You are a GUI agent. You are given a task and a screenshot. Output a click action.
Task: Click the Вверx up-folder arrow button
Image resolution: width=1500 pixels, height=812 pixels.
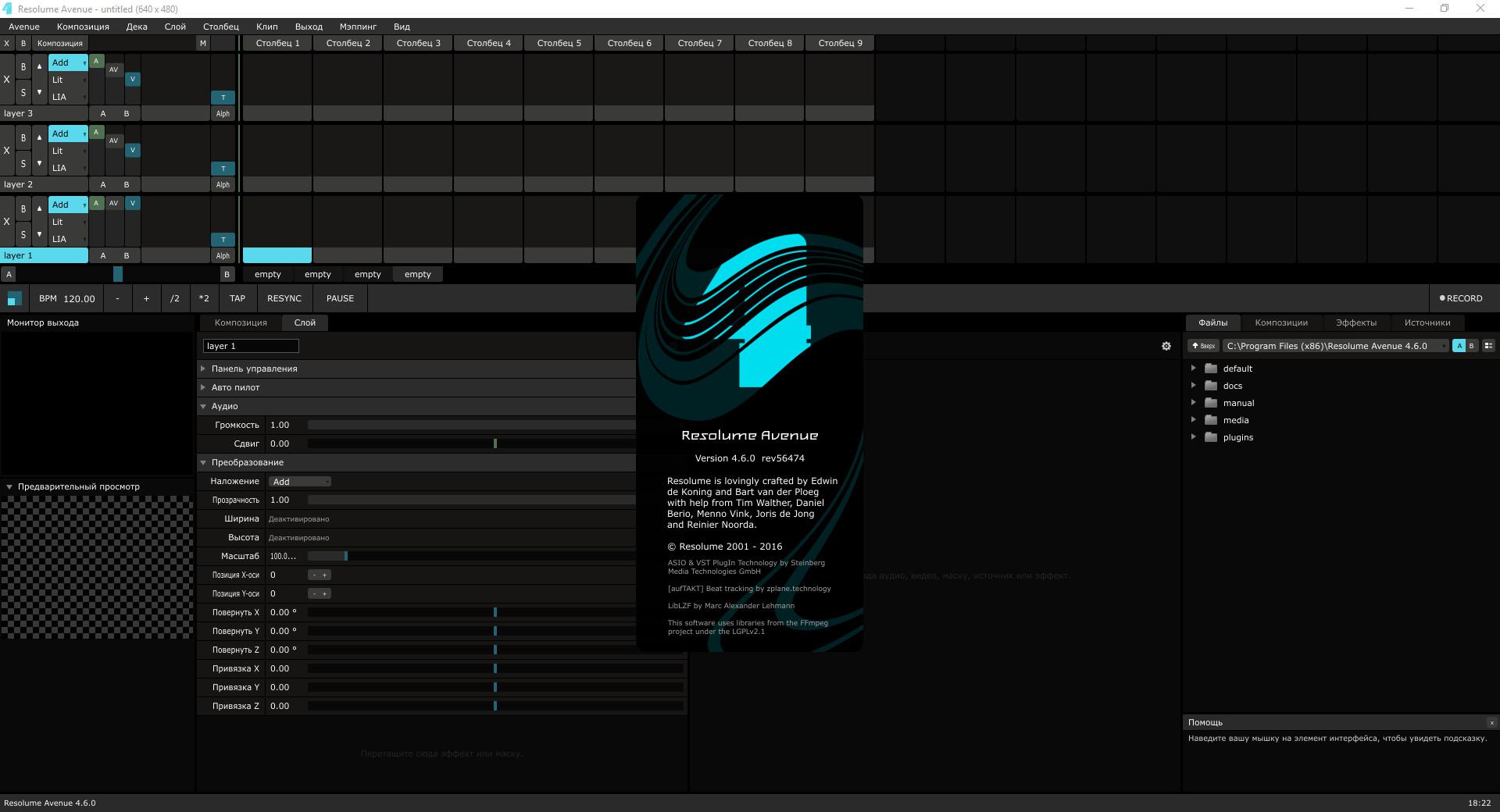click(1203, 346)
